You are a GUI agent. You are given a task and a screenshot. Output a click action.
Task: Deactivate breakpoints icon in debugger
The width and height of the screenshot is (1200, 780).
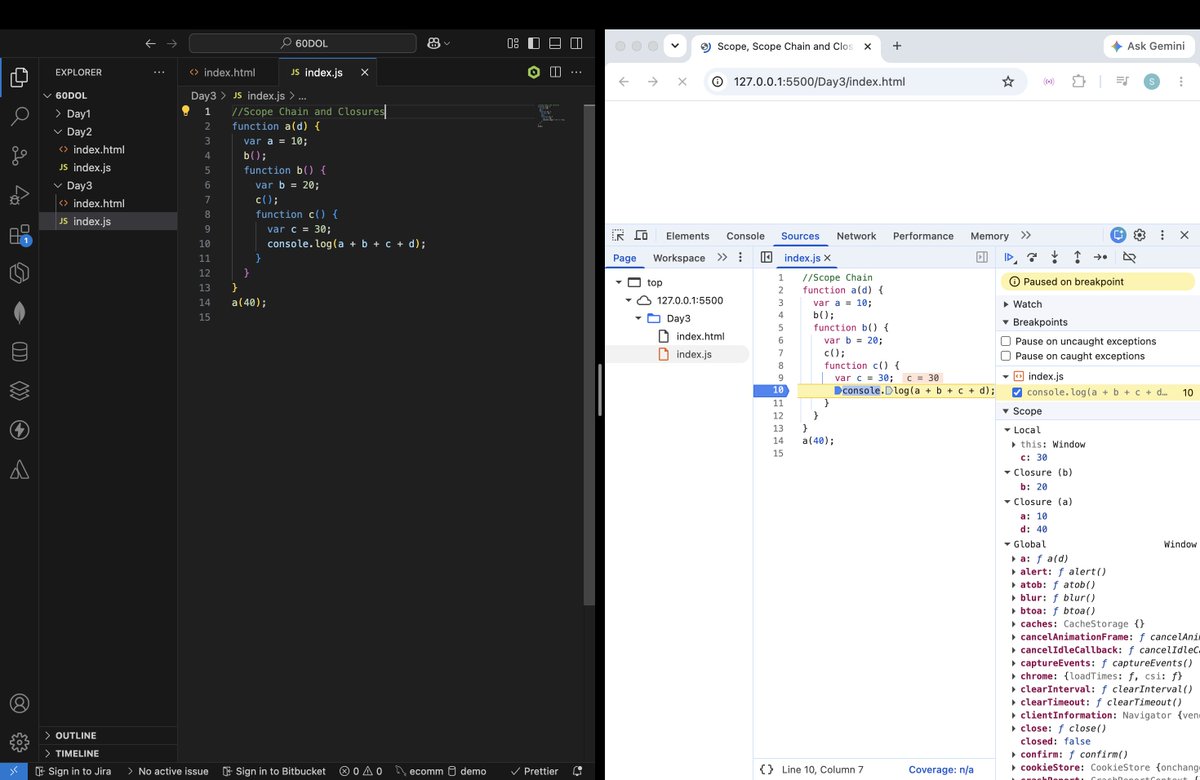coord(1129,258)
